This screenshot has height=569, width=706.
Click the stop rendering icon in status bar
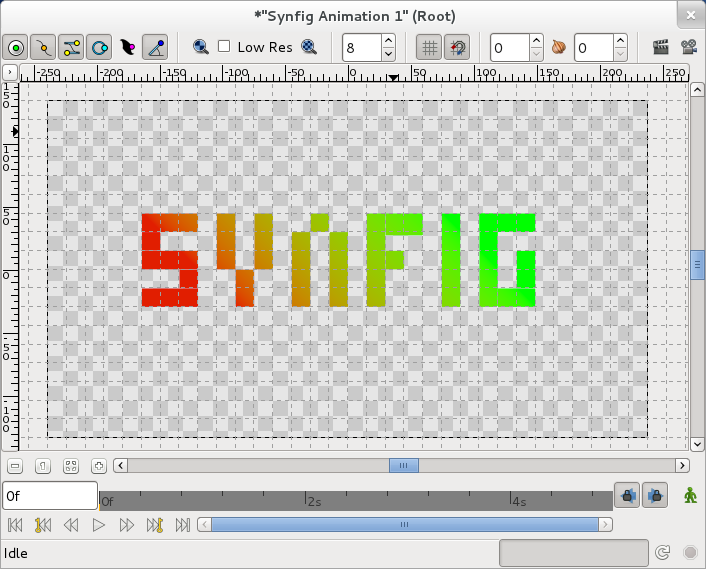point(690,552)
